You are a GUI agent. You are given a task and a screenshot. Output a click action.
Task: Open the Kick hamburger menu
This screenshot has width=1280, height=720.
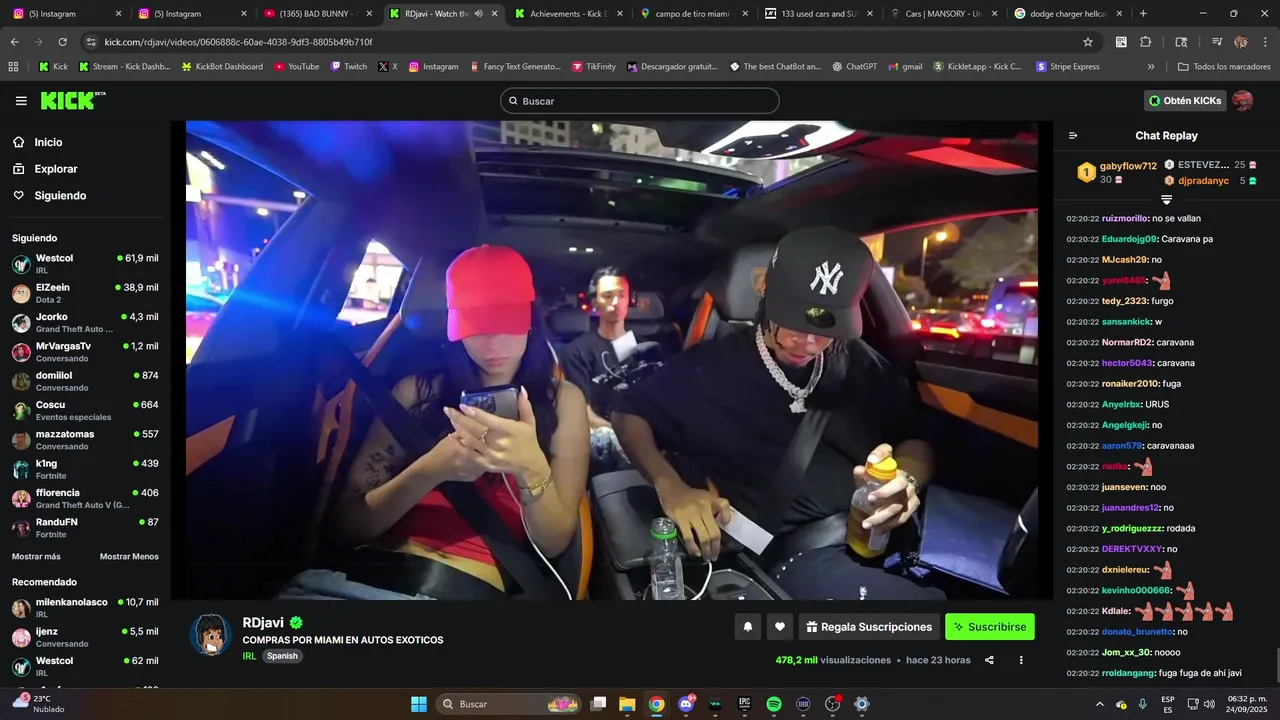[x=21, y=101]
